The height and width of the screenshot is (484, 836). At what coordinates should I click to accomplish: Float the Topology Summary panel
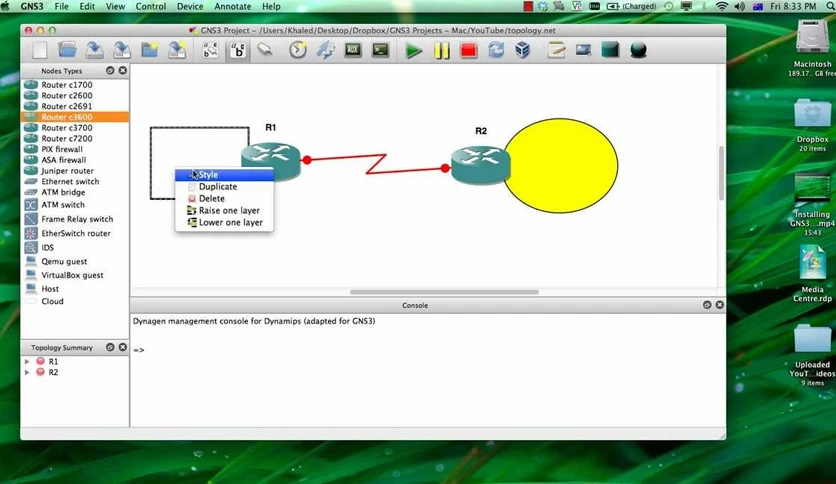tap(110, 347)
